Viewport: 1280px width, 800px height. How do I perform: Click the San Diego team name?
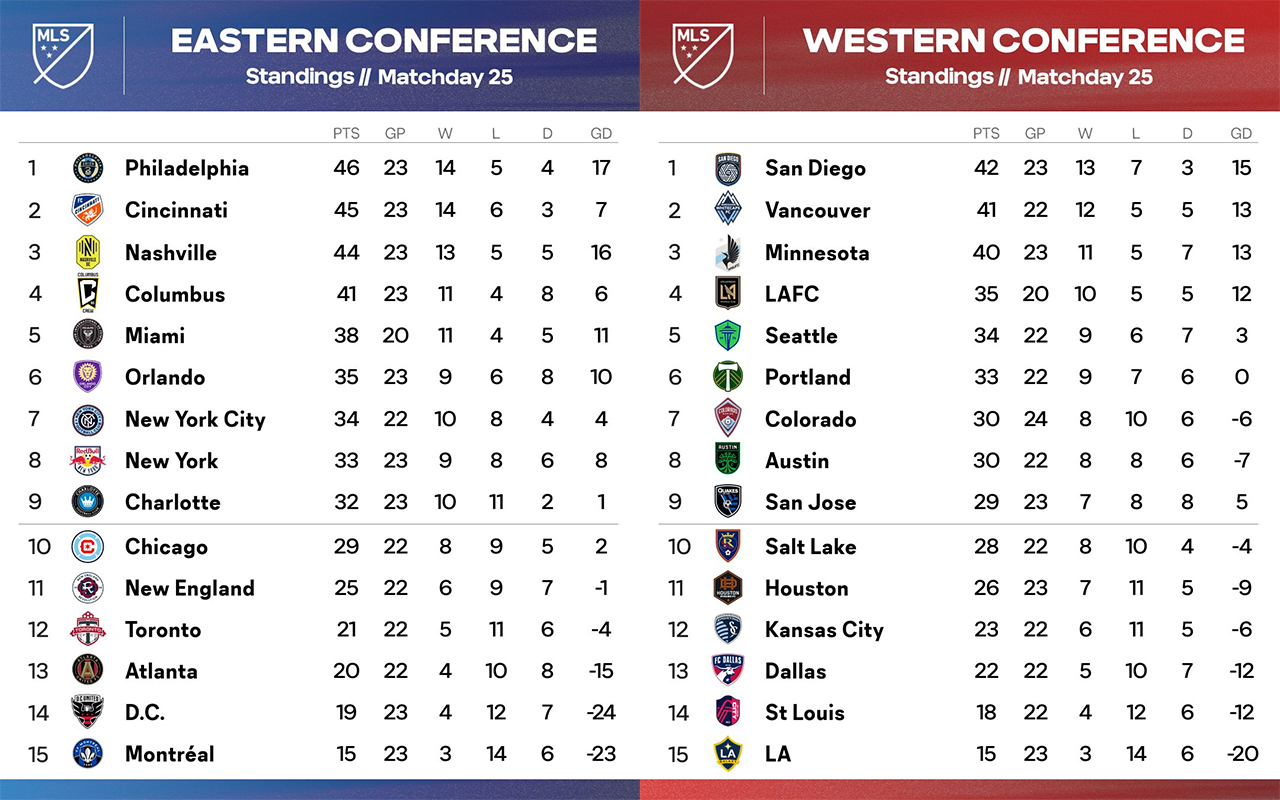pos(815,168)
